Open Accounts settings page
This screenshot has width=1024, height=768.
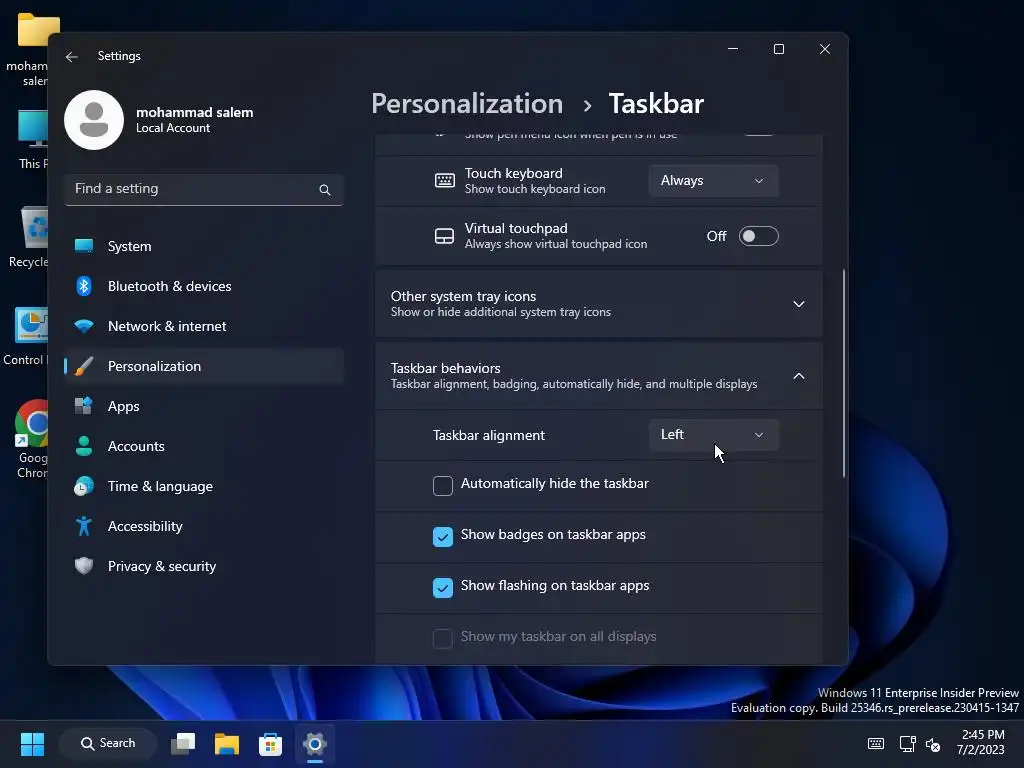204,446
